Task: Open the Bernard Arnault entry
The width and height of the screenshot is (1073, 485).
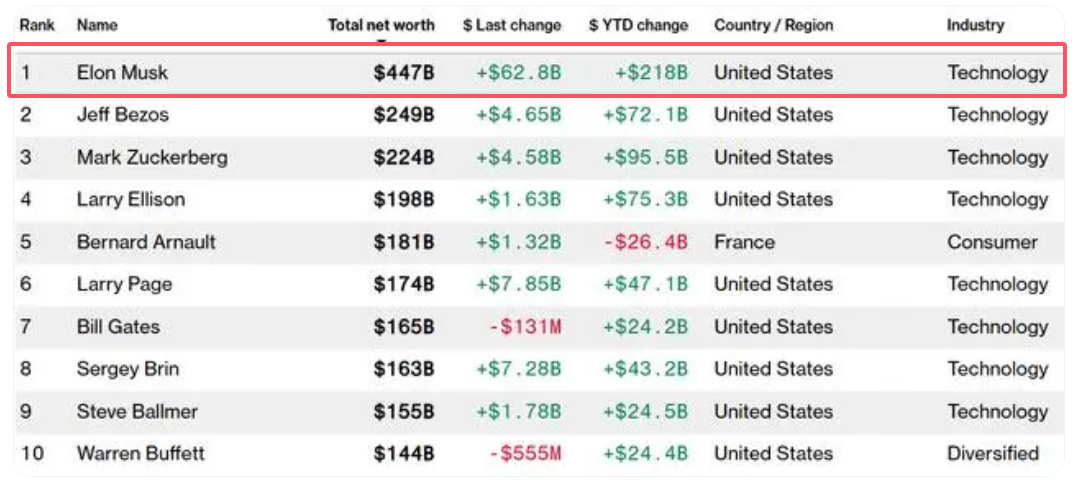Action: [146, 242]
